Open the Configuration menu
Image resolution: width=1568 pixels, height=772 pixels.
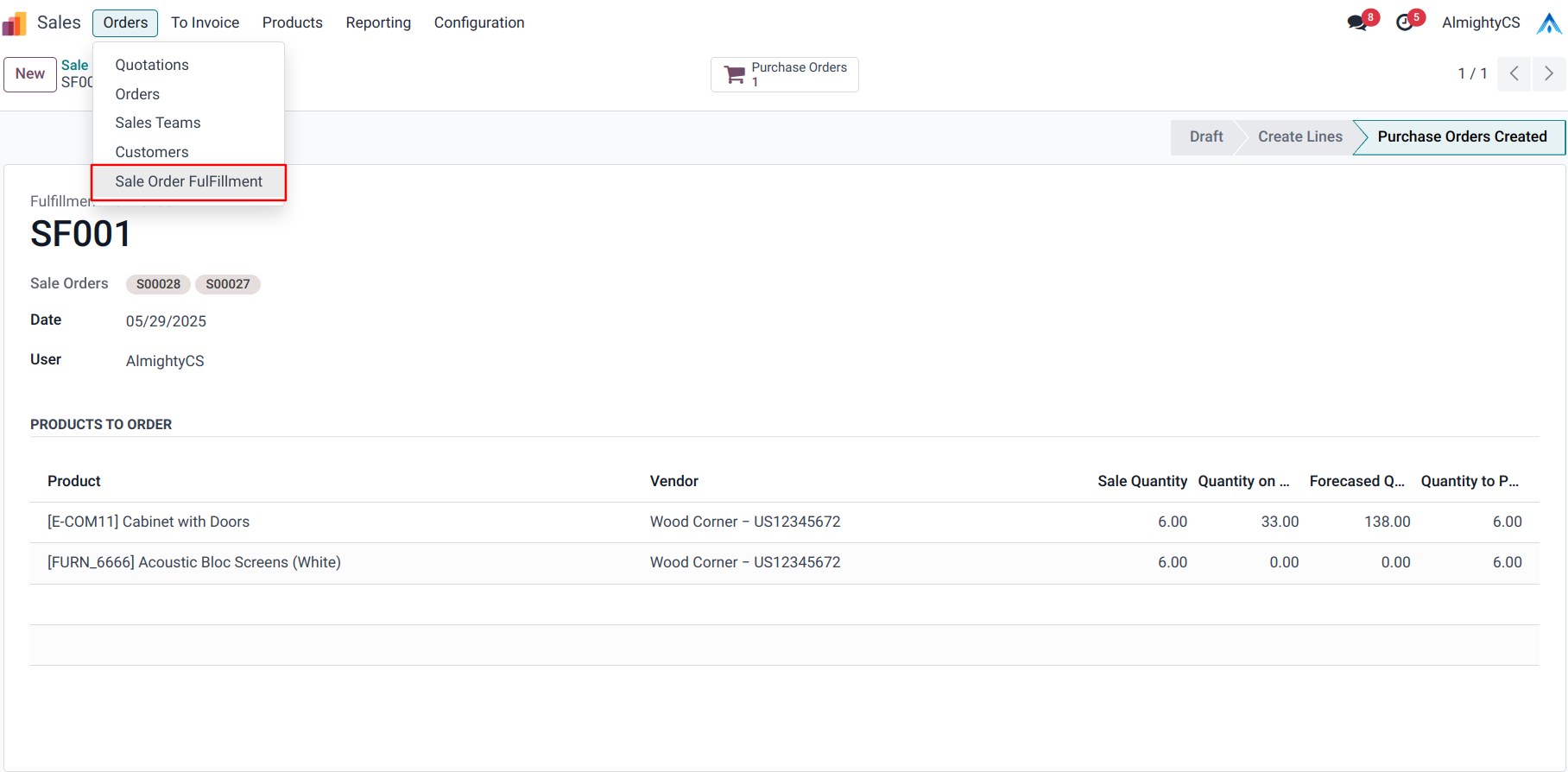[x=479, y=23]
